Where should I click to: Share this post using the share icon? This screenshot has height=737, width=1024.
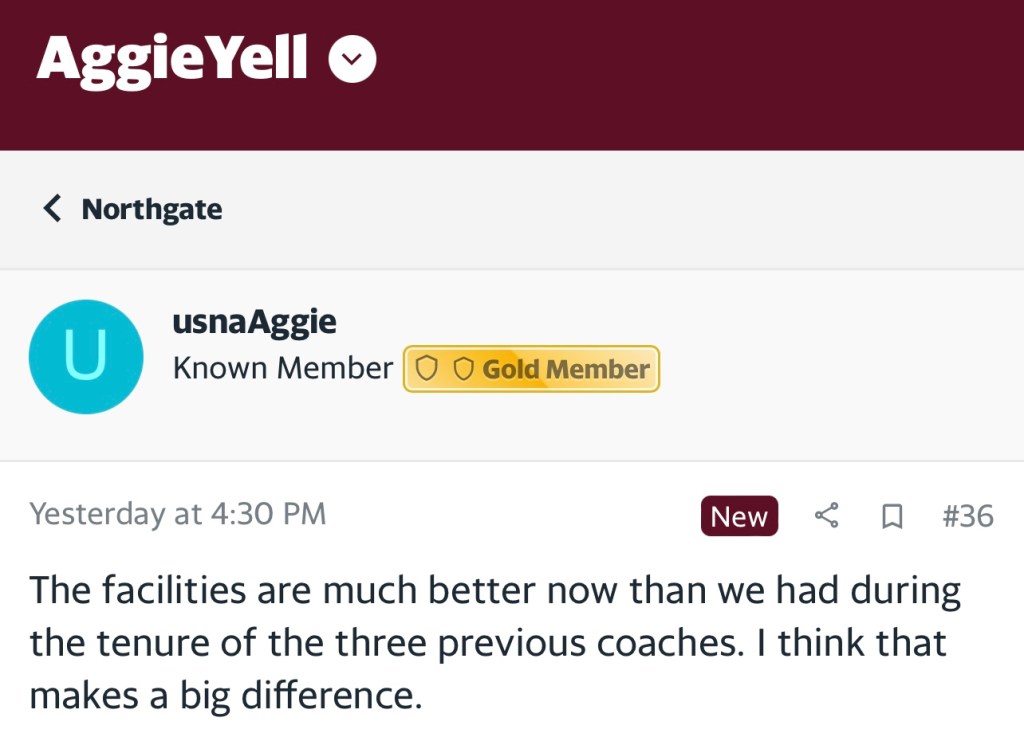(x=826, y=516)
